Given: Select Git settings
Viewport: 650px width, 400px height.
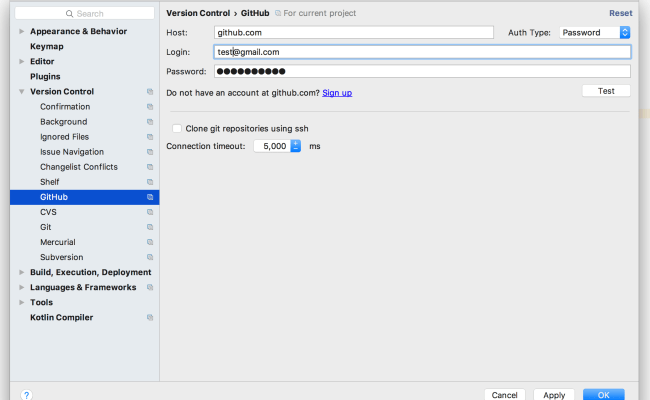Looking at the screenshot, I should (46, 227).
